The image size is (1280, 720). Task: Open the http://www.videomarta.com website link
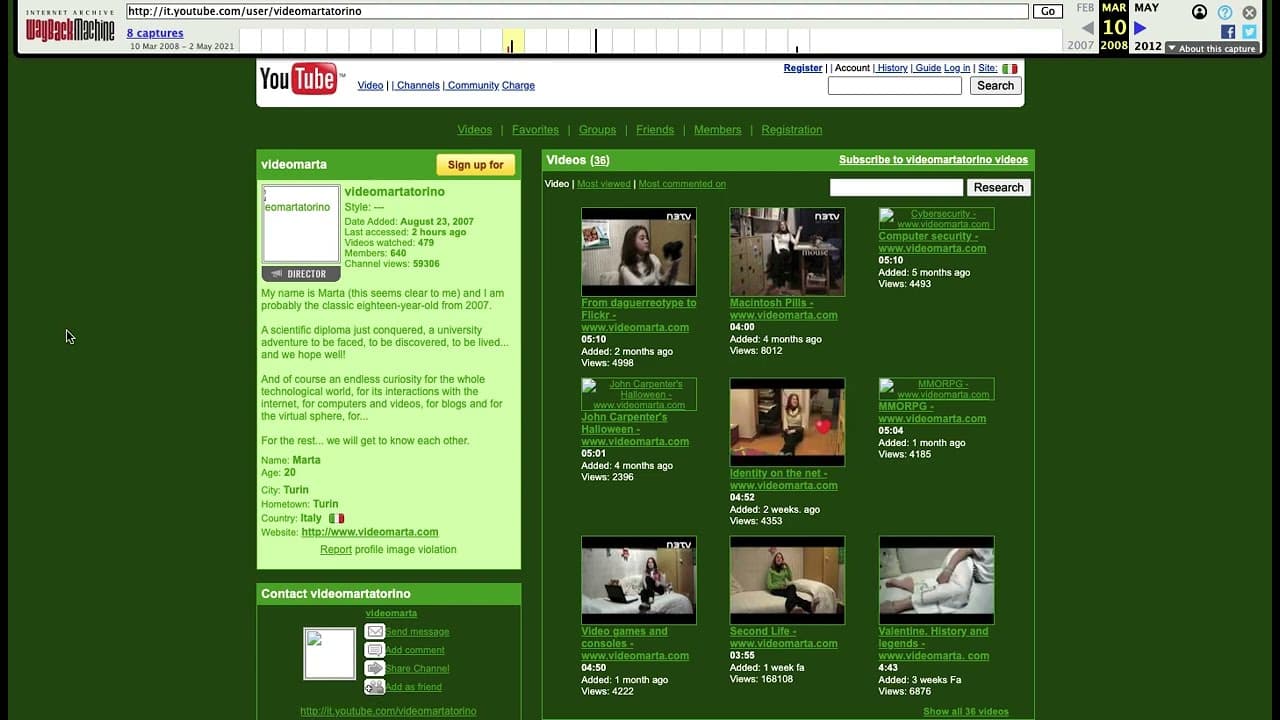[x=370, y=533]
